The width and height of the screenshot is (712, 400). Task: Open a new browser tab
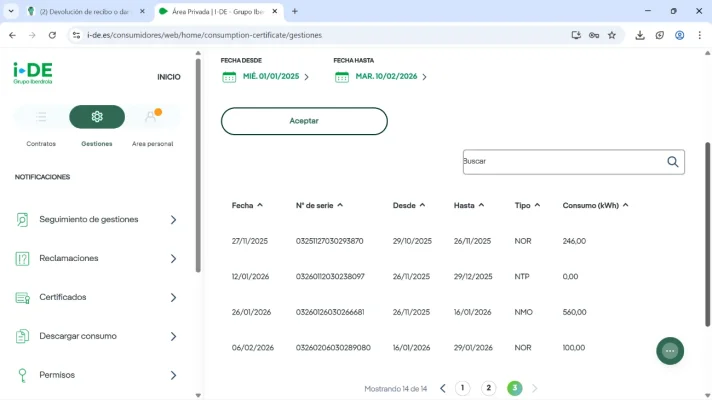click(295, 11)
